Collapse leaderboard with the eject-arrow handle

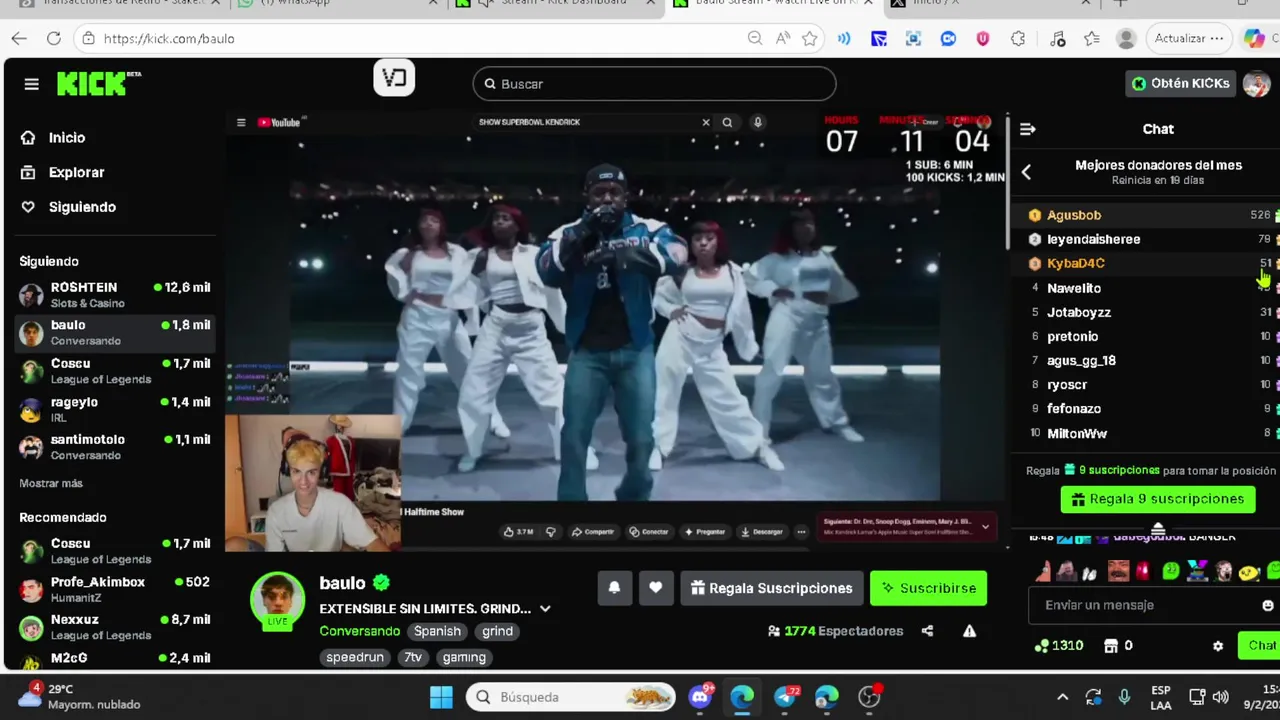coord(1158,529)
